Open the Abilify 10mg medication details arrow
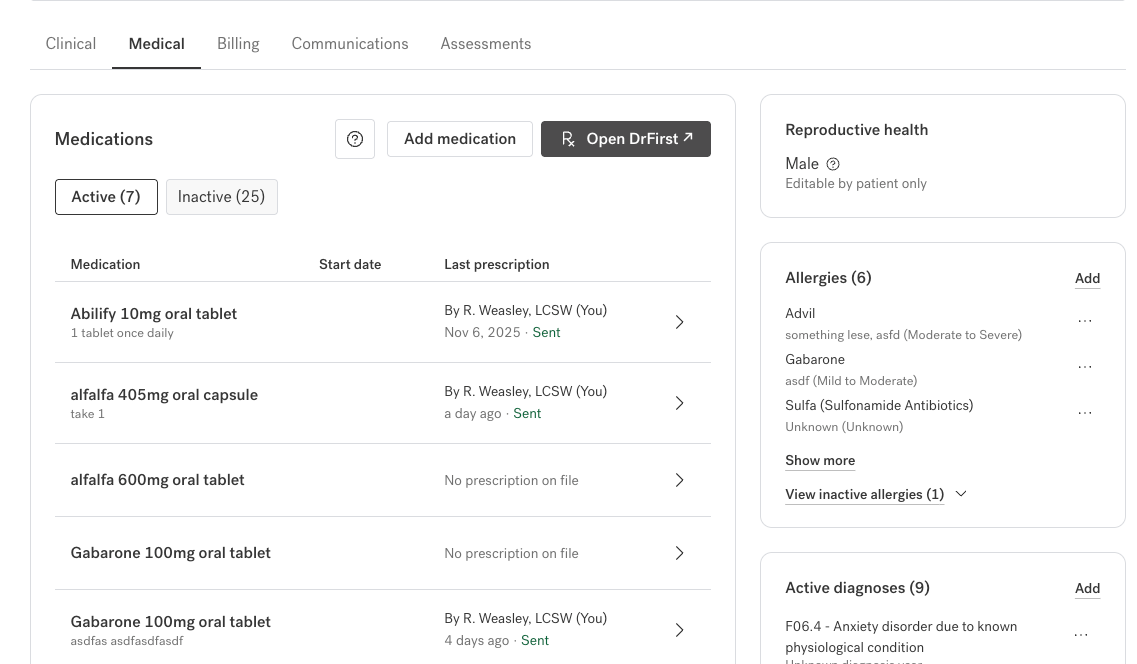Image resolution: width=1137 pixels, height=664 pixels. click(679, 322)
